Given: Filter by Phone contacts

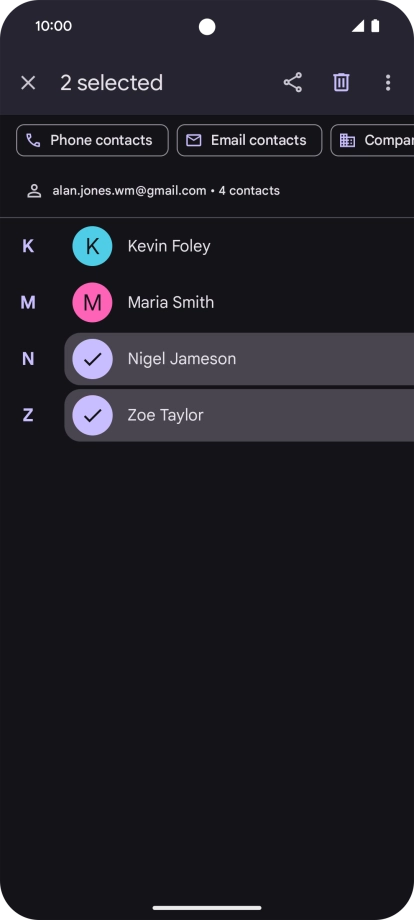Looking at the screenshot, I should [92, 140].
